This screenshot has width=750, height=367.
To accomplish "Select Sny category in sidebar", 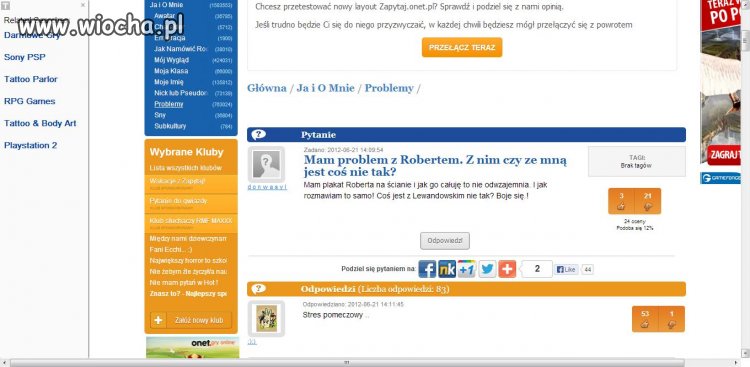I will tap(160, 115).
